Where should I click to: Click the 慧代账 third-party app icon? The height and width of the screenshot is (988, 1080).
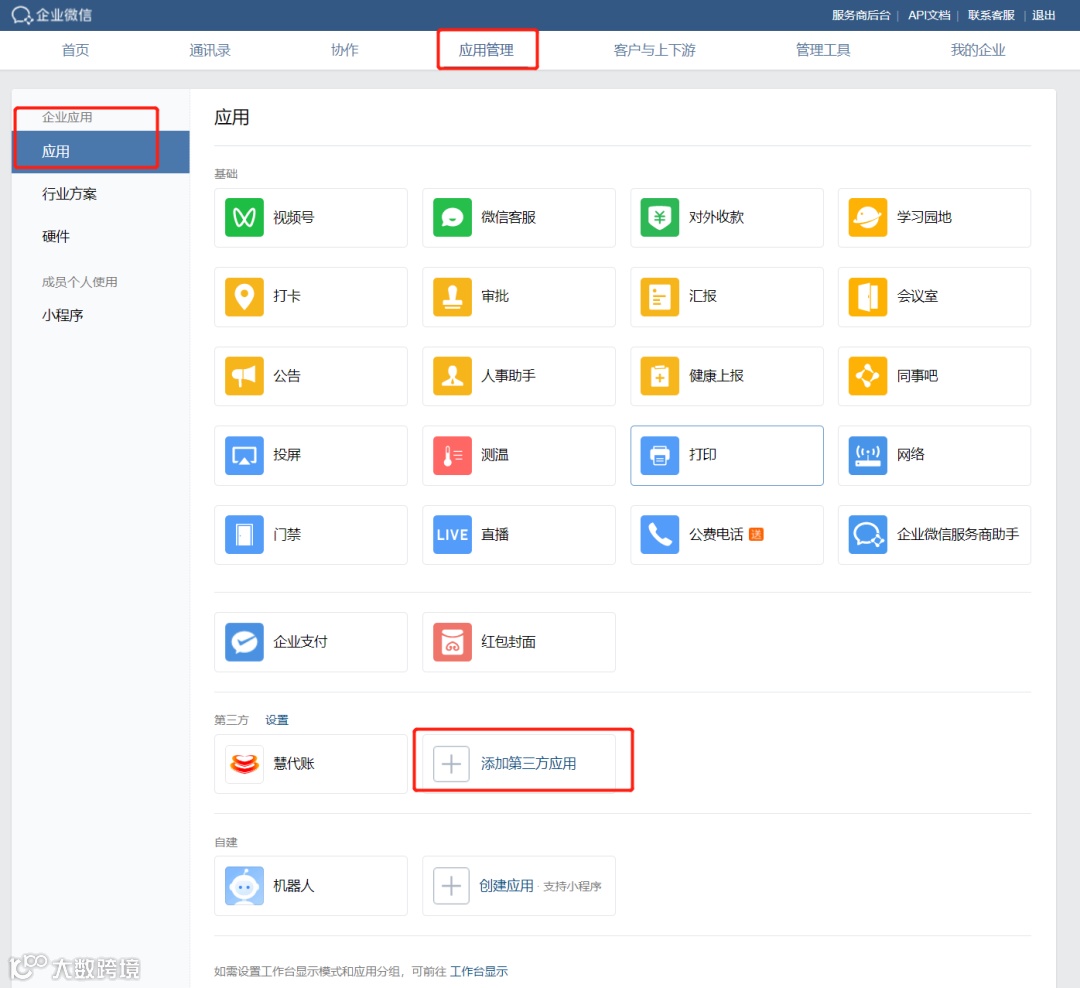pos(244,764)
